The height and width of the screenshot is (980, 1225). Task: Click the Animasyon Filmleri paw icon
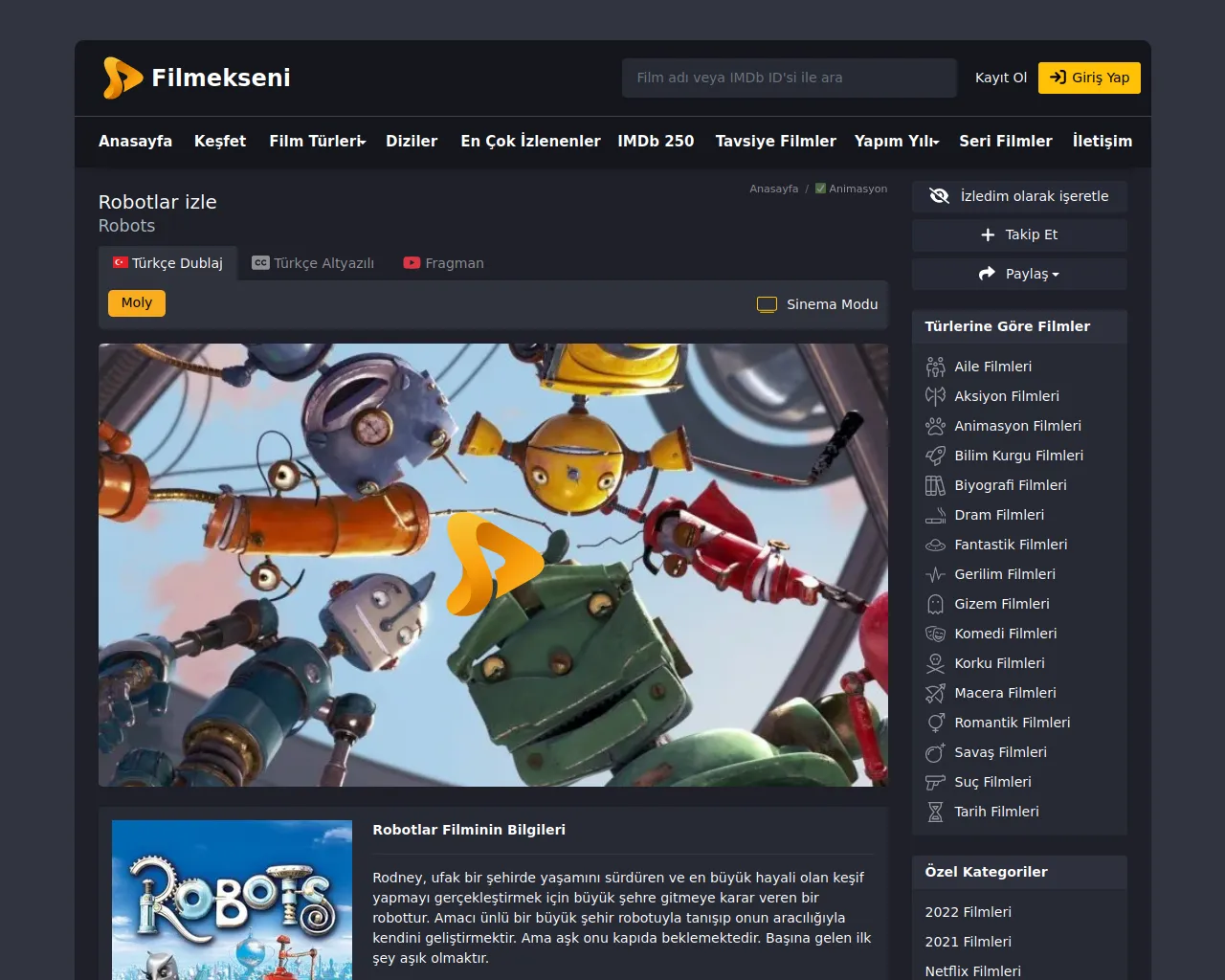point(935,426)
